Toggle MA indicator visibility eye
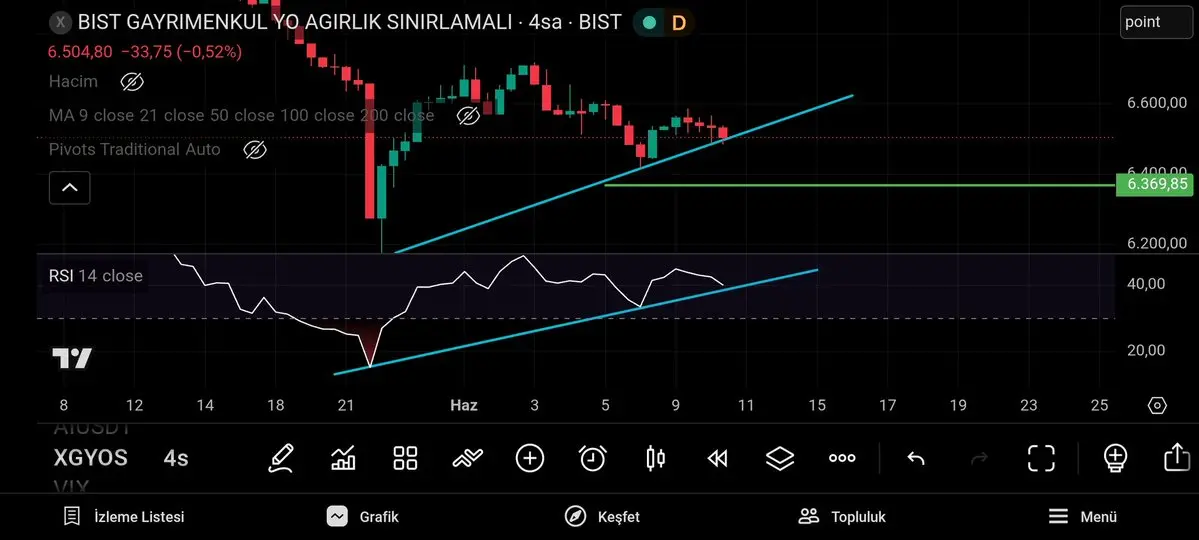 [468, 115]
